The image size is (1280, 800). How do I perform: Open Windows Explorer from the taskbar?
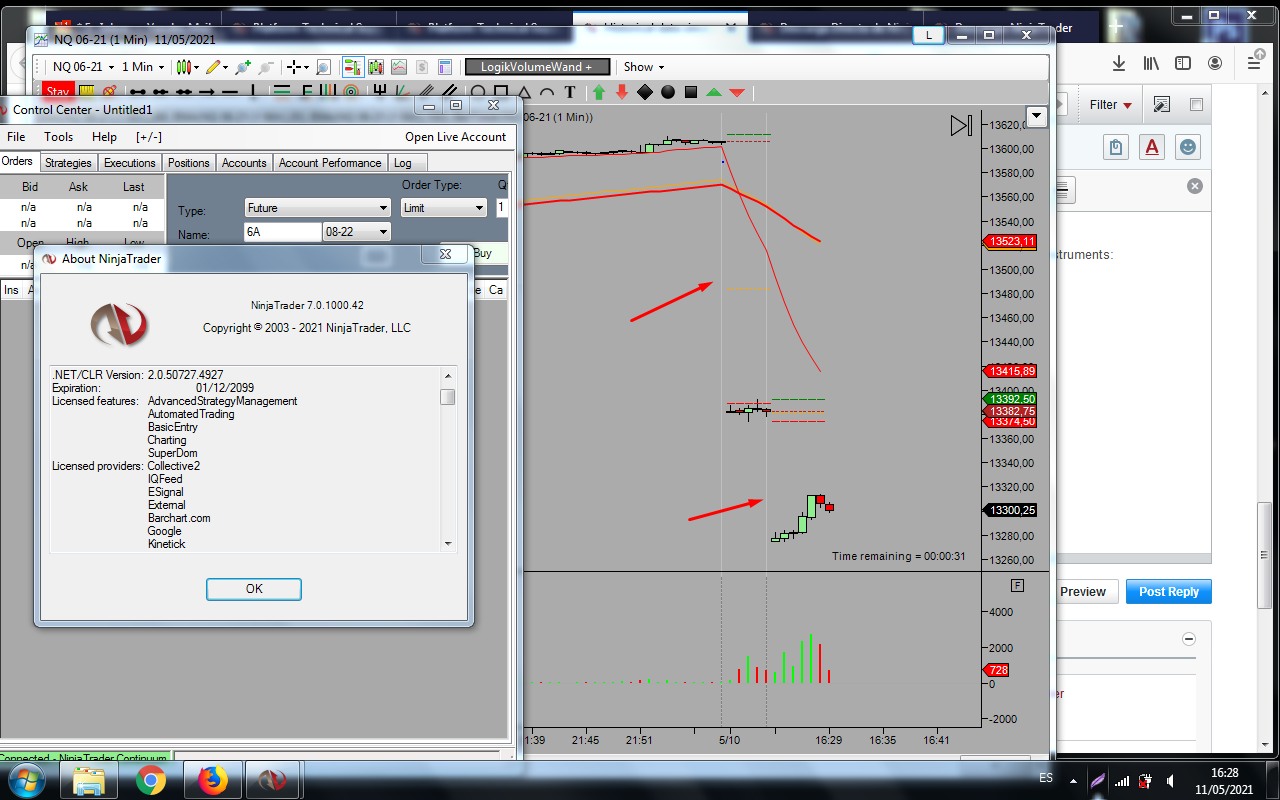click(x=89, y=780)
